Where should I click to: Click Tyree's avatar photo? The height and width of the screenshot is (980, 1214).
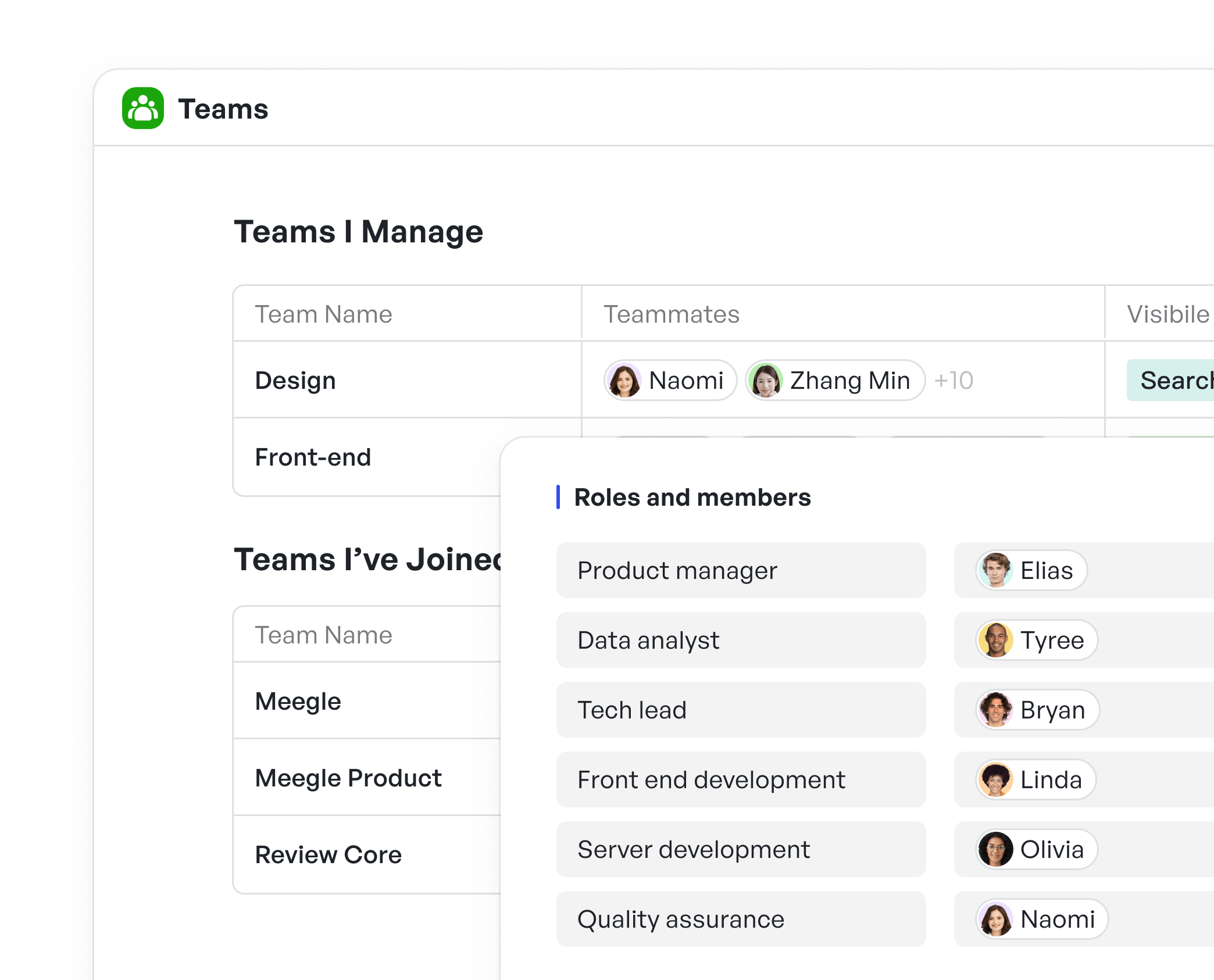pos(996,640)
